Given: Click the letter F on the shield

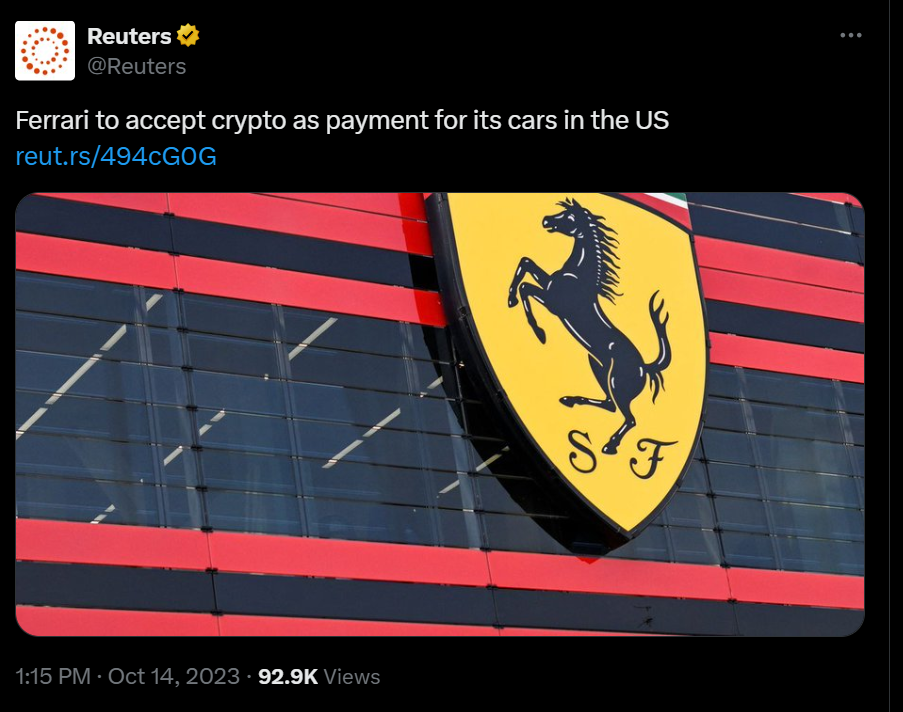Looking at the screenshot, I should [x=651, y=459].
